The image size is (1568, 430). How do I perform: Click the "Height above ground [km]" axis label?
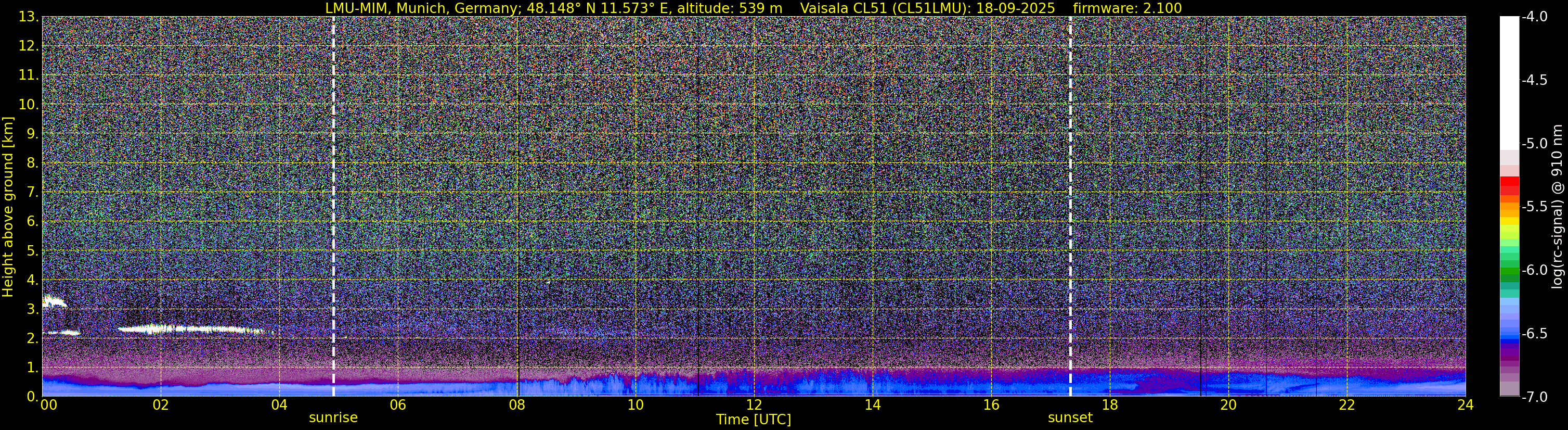[x=8, y=207]
